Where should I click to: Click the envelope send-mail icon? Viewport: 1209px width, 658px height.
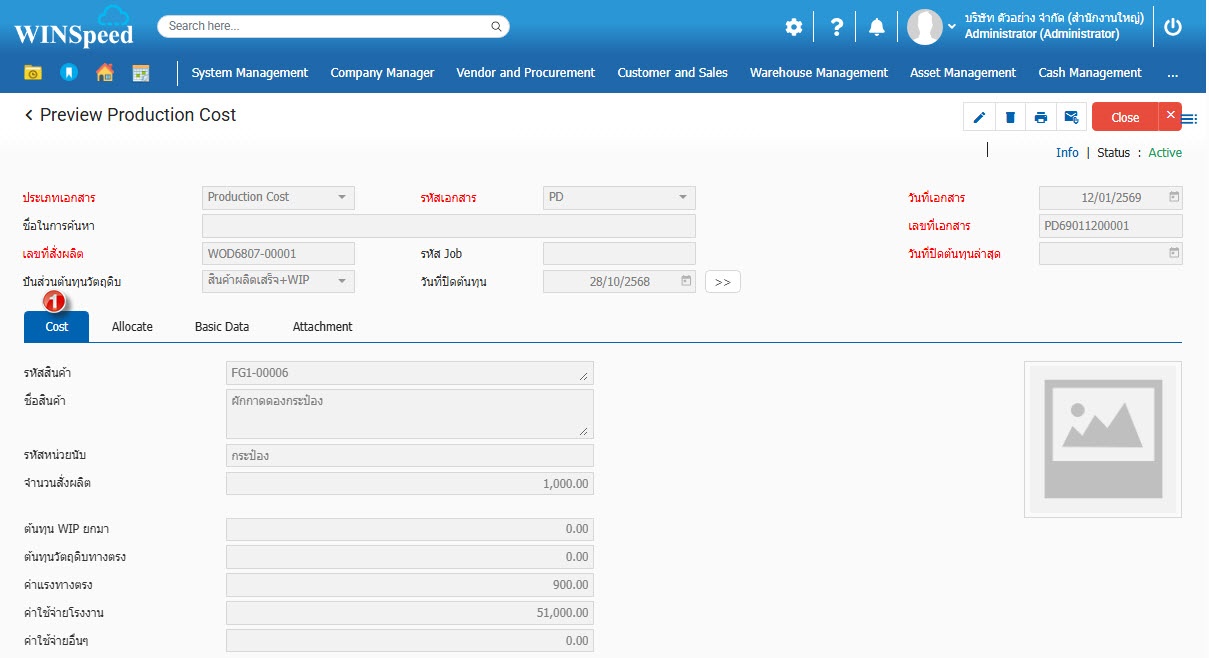[x=1071, y=118]
